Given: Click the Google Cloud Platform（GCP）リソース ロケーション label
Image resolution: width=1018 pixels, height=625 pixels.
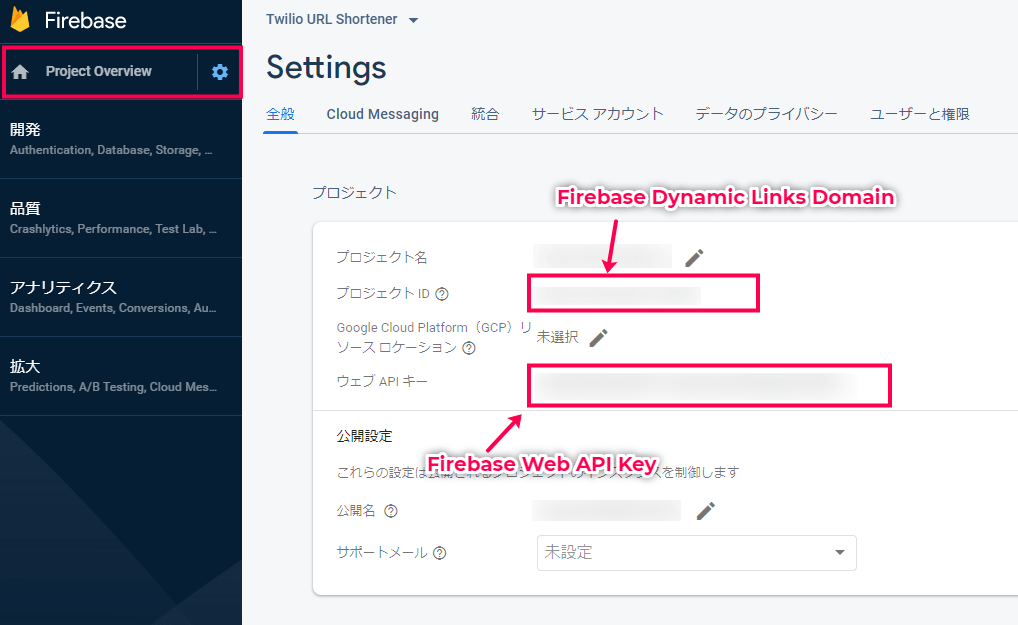Looking at the screenshot, I should click(434, 337).
